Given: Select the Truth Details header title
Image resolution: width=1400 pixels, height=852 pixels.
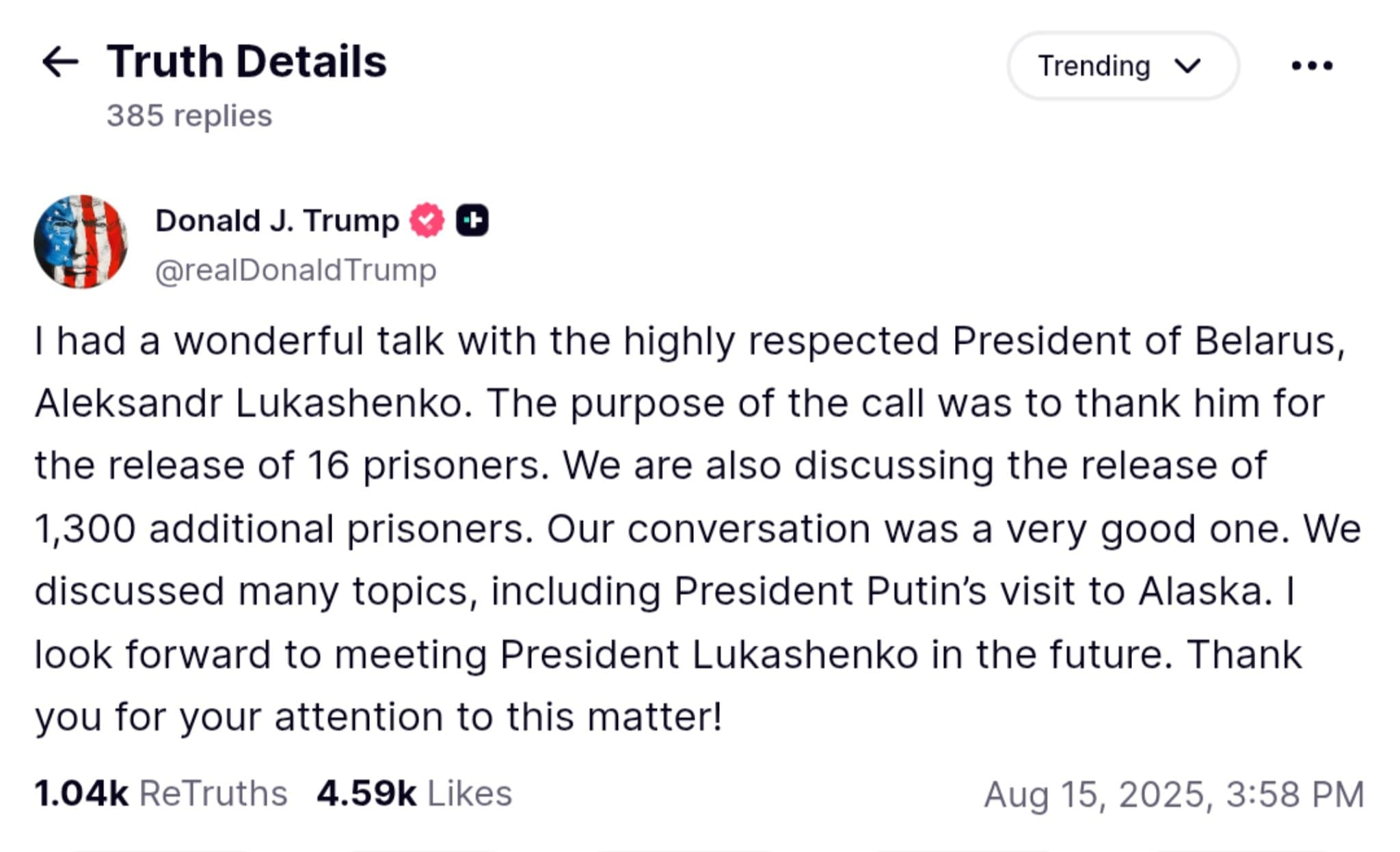Looking at the screenshot, I should [247, 62].
